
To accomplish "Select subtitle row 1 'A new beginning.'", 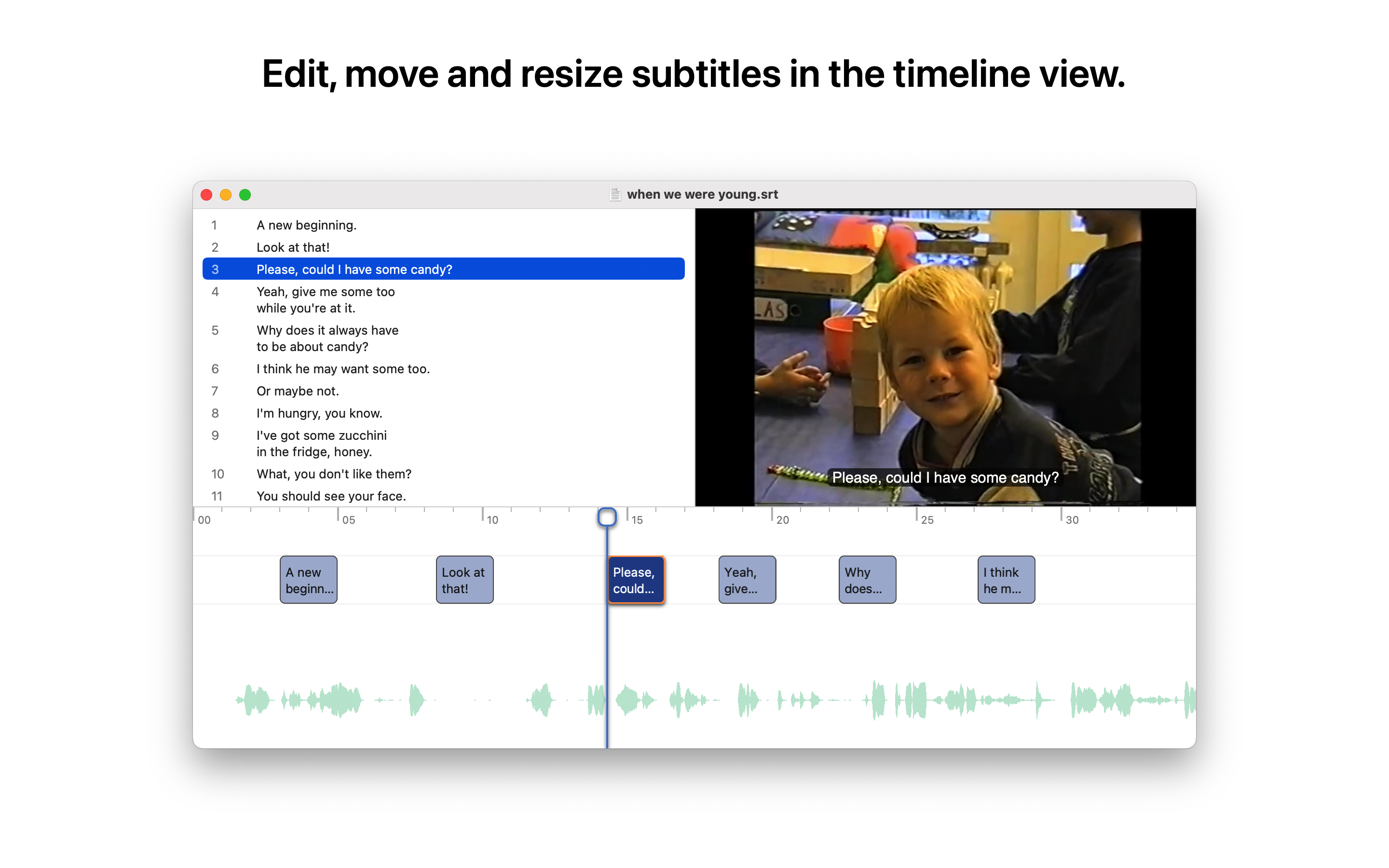I will [x=307, y=225].
